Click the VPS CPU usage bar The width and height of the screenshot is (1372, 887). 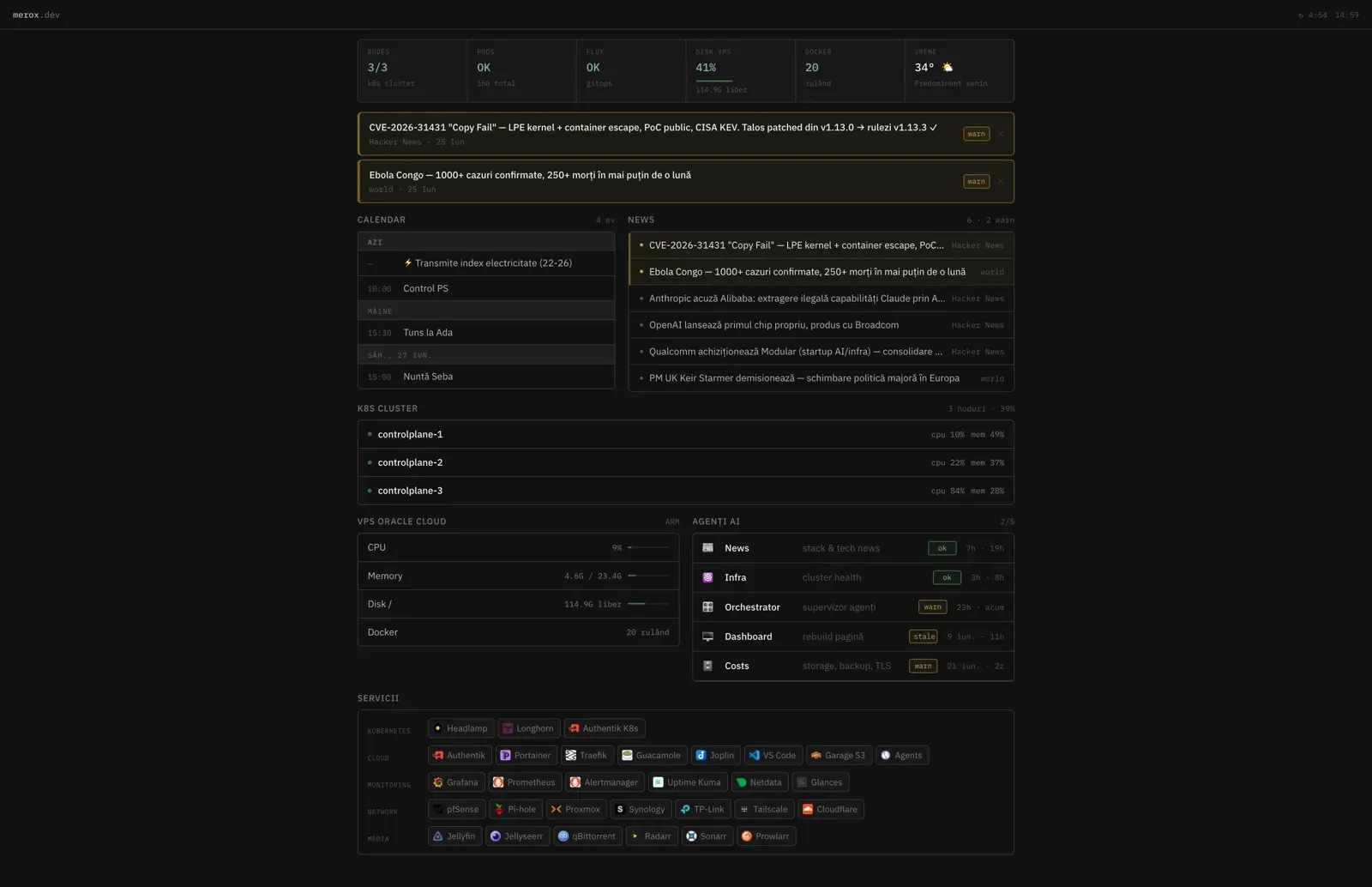point(648,547)
